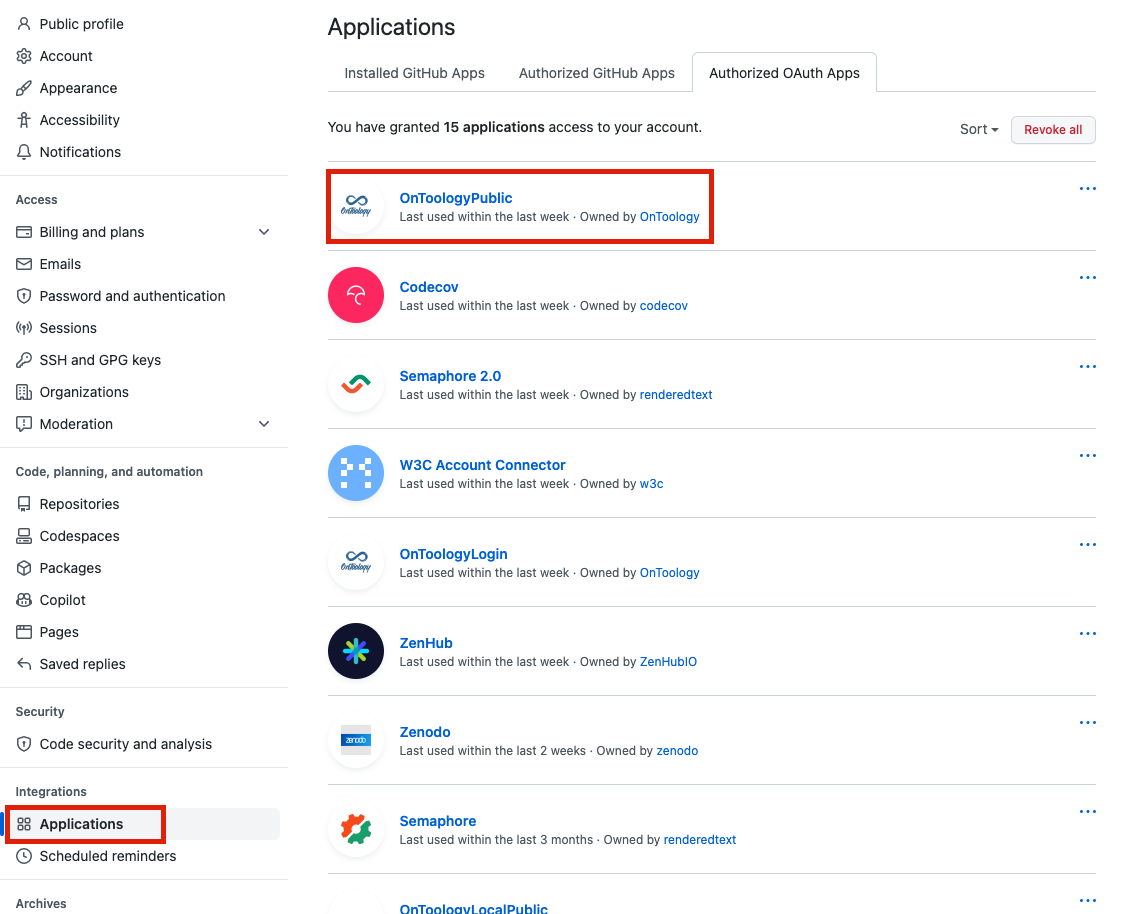1122x914 pixels.
Task: Click the Repositories repo icon
Action: 24,504
